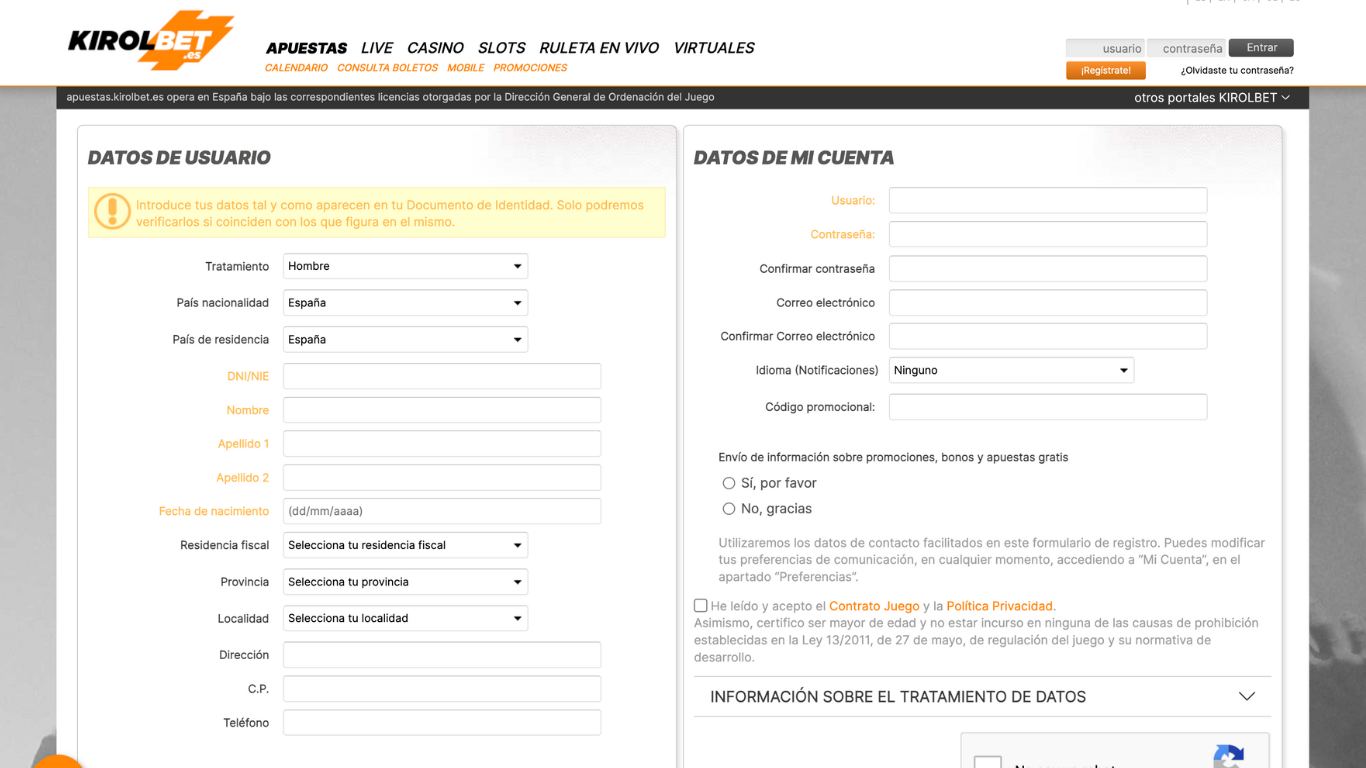Click the account Usuario input field

(1048, 200)
